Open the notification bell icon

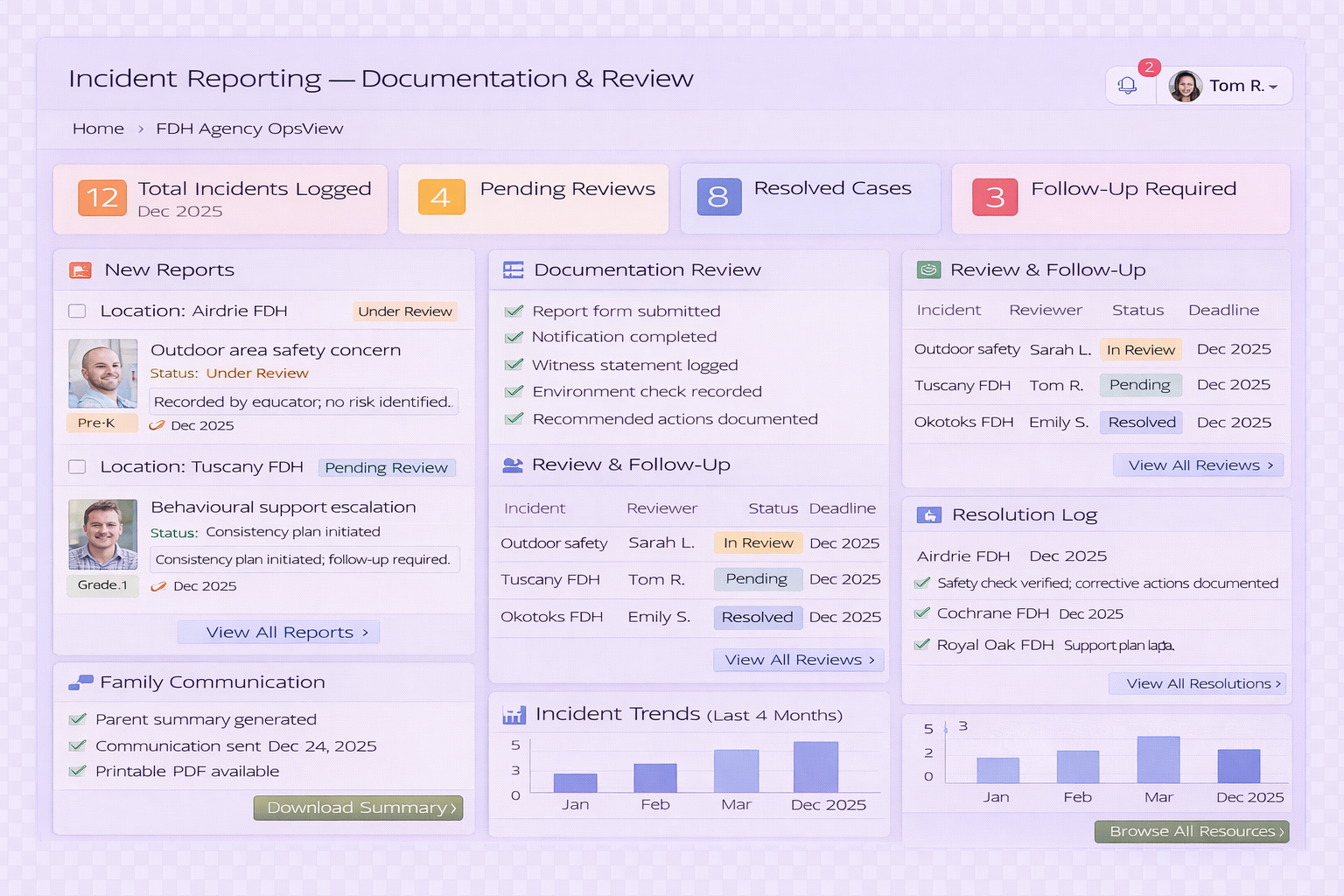tap(1128, 85)
